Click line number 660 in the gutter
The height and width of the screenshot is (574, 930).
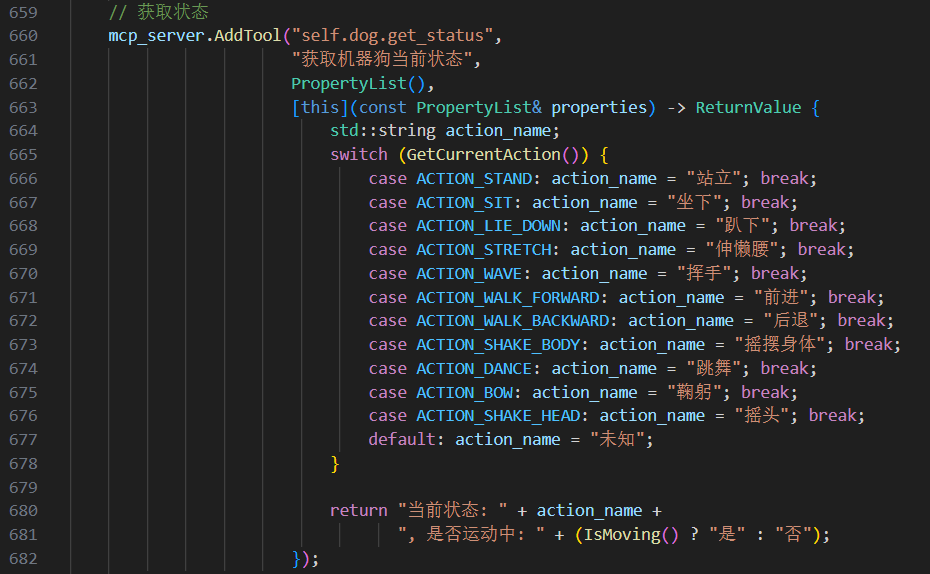pos(22,36)
